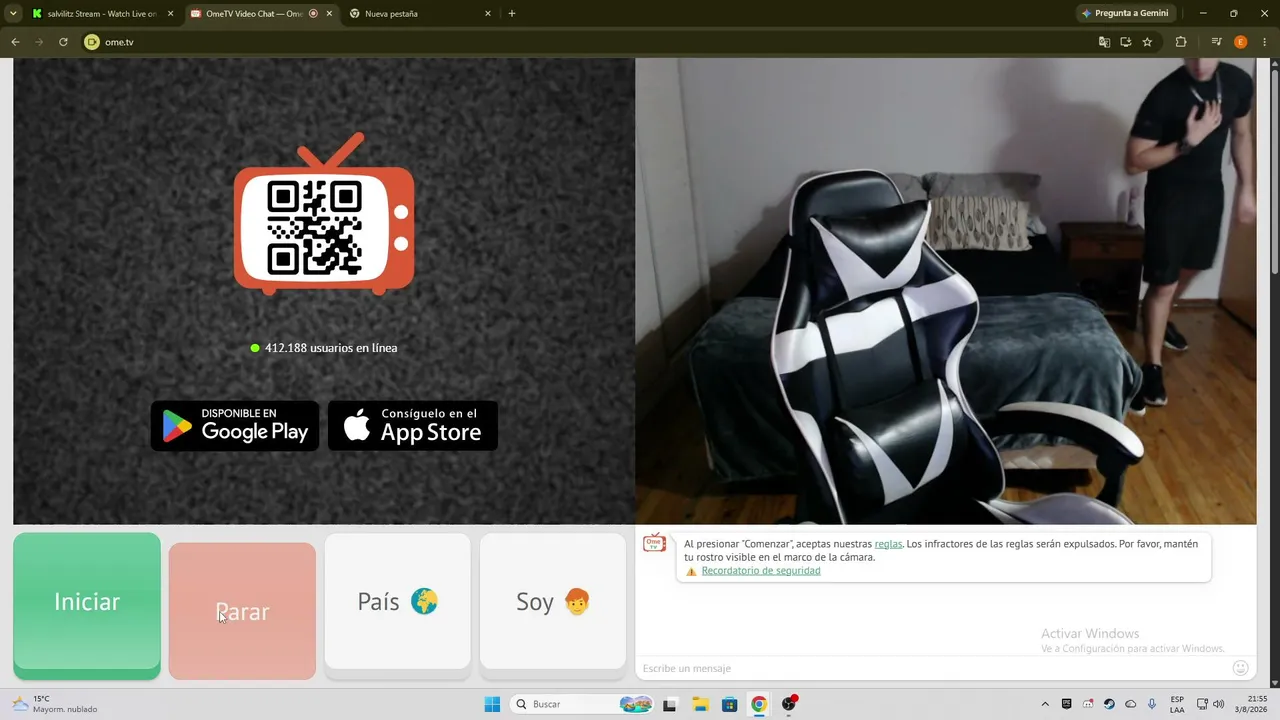Go forward to the next page

tap(39, 42)
